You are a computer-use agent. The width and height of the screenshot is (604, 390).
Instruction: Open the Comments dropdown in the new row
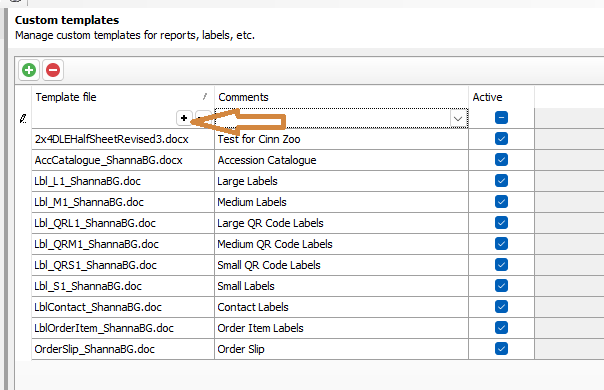click(x=458, y=118)
